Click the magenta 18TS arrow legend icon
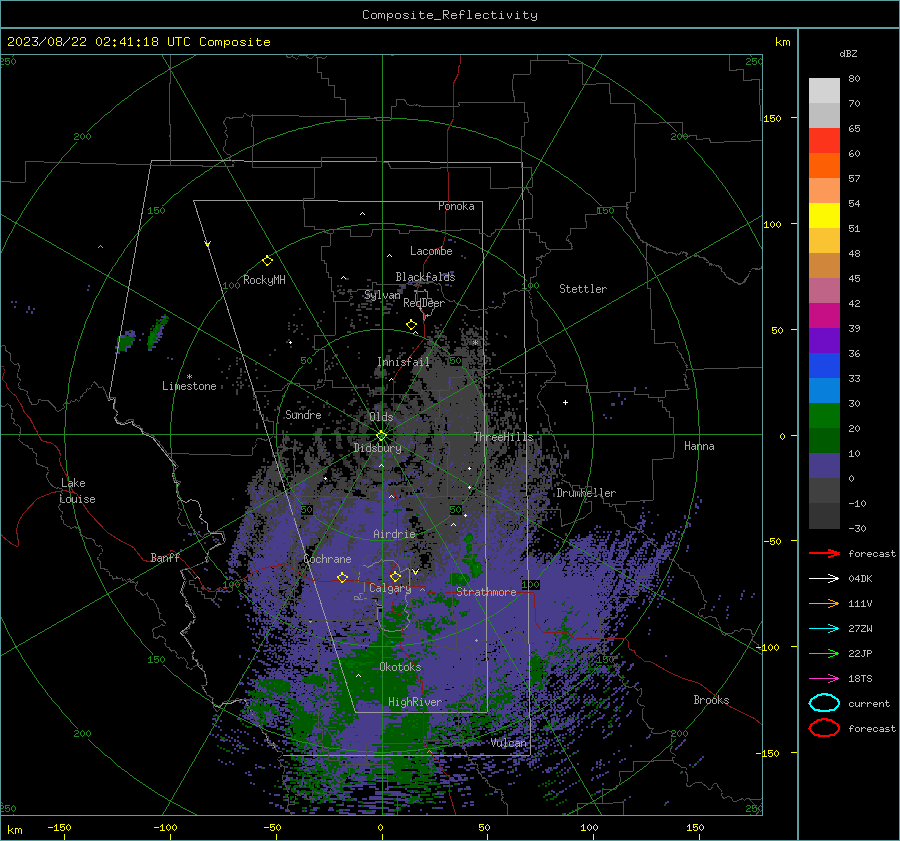Image resolution: width=900 pixels, height=841 pixels. click(824, 679)
